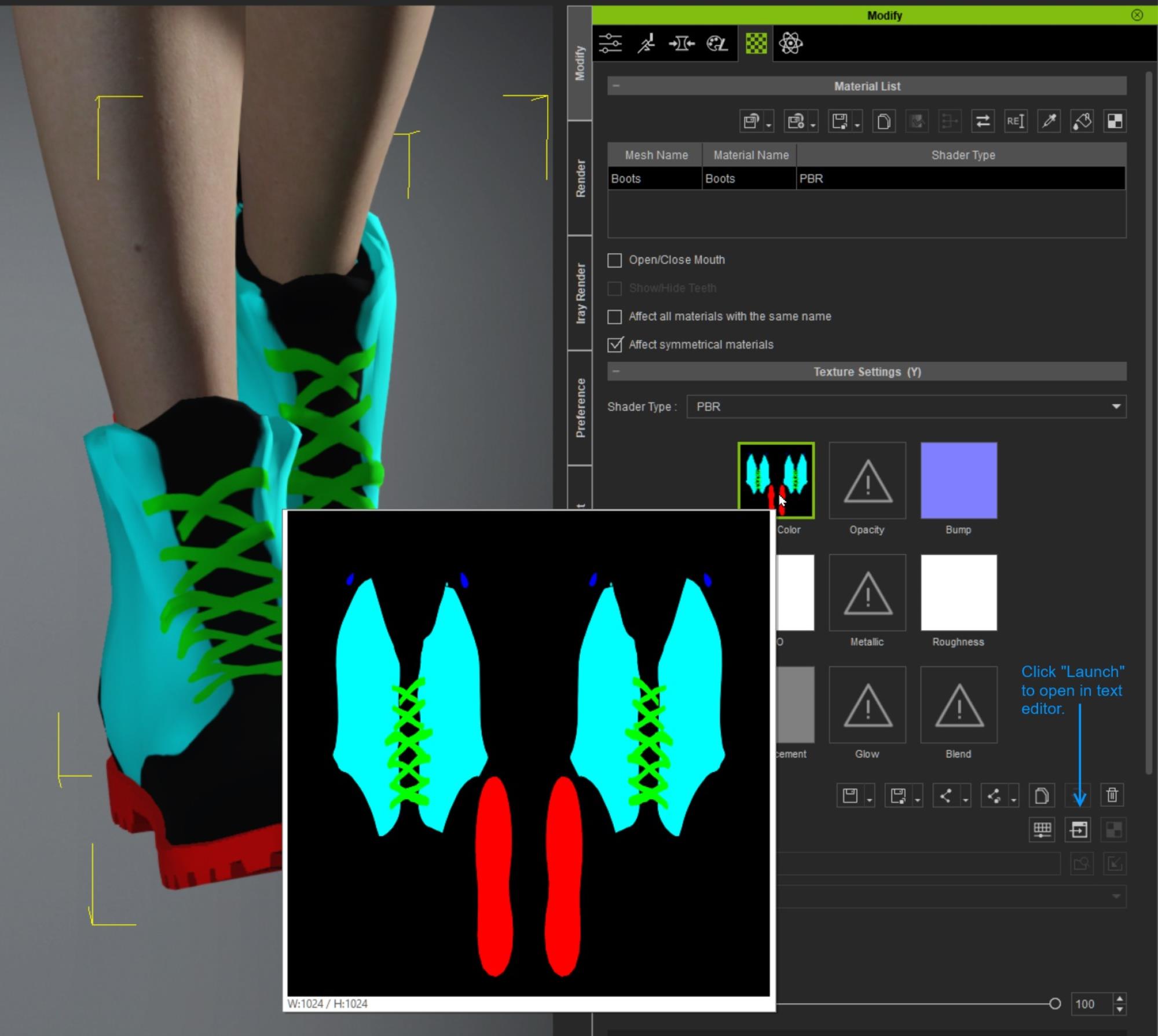Click the texture file path field

click(918, 863)
